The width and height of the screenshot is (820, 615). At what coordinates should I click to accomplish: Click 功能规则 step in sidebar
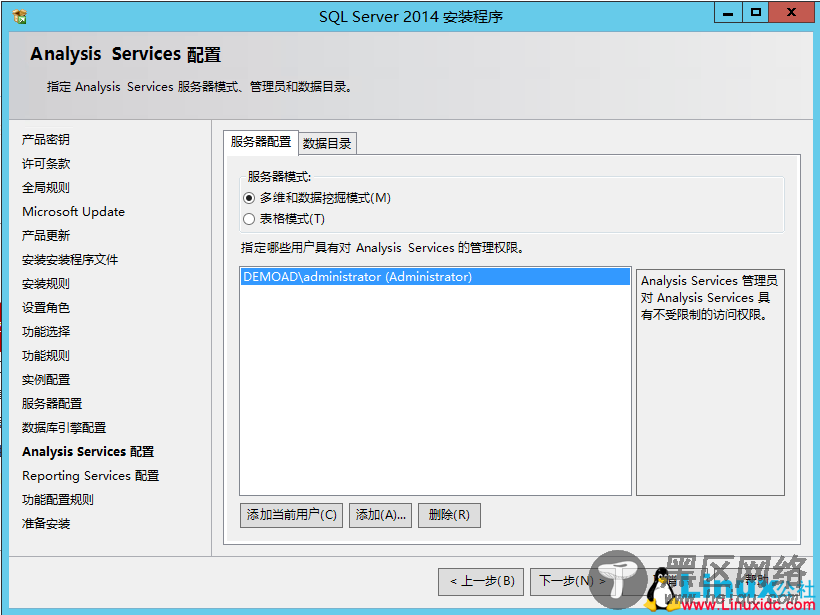click(x=45, y=356)
